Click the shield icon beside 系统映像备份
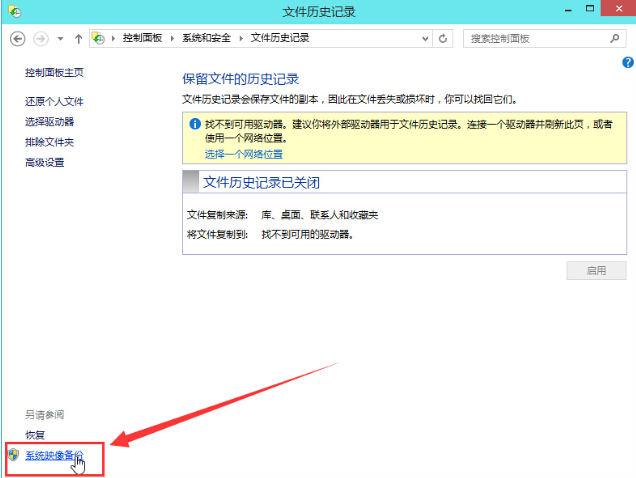This screenshot has height=478, width=636. [13, 455]
